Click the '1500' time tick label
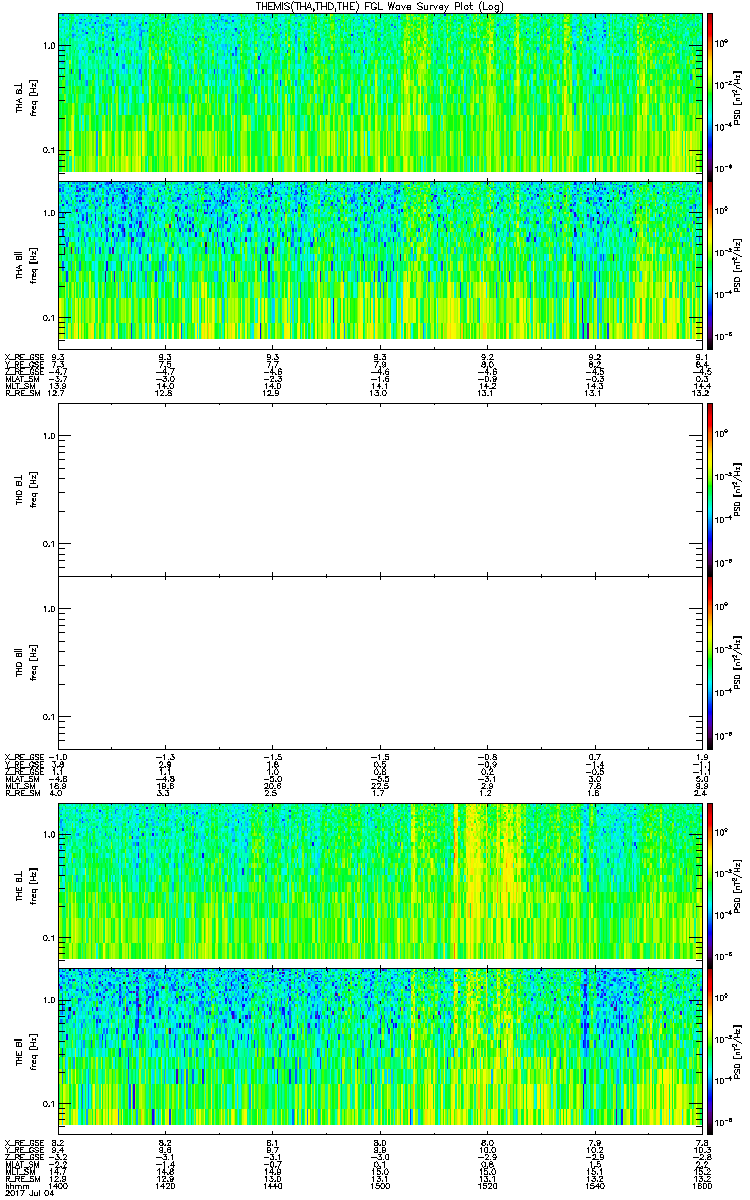The width and height of the screenshot is (750, 1200). (380, 1184)
